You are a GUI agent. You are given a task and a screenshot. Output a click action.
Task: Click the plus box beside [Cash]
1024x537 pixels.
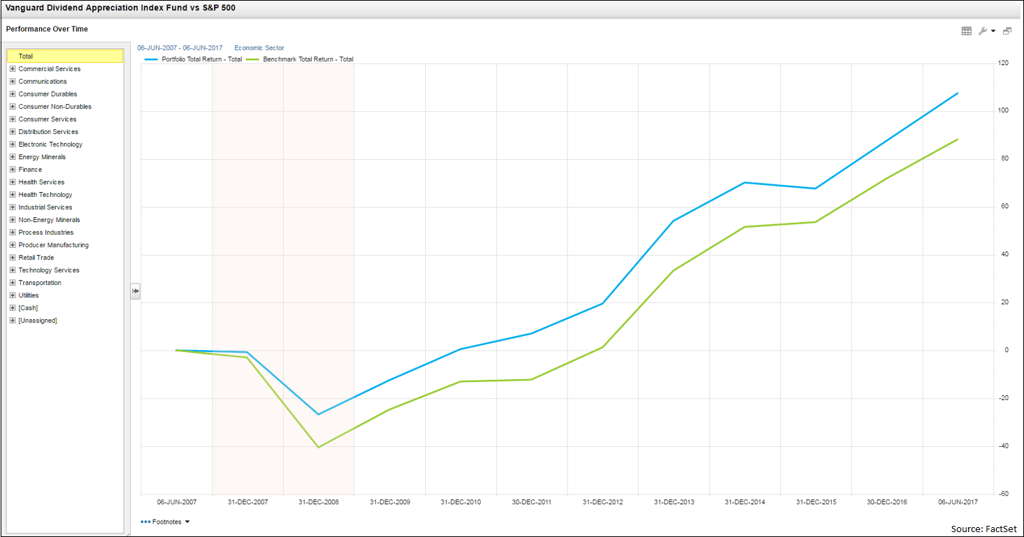(x=12, y=308)
